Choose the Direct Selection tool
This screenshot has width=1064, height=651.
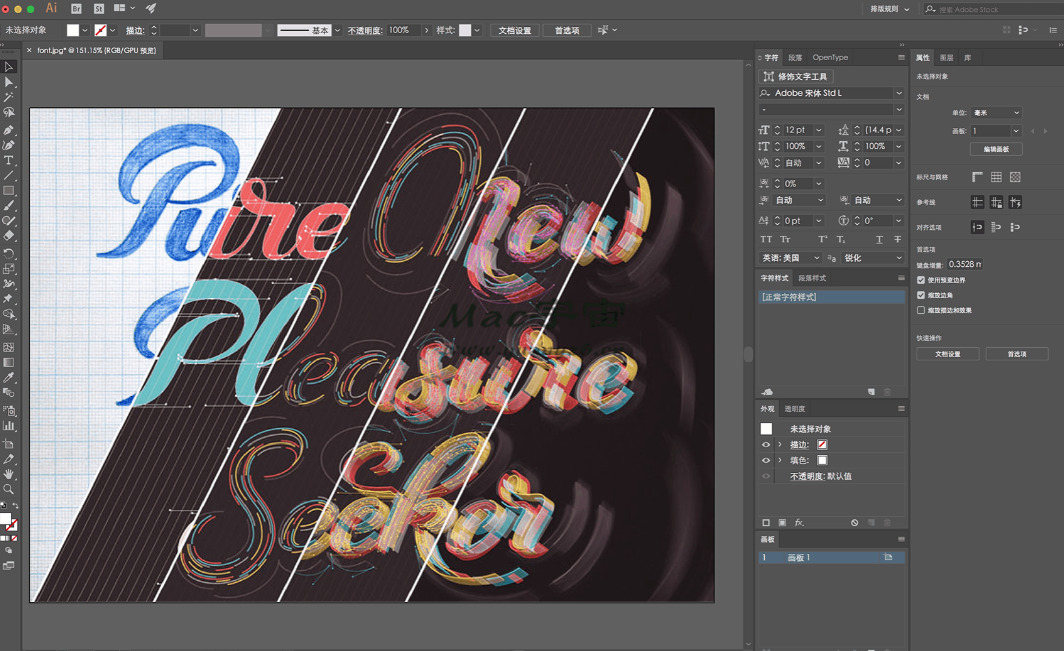9,82
